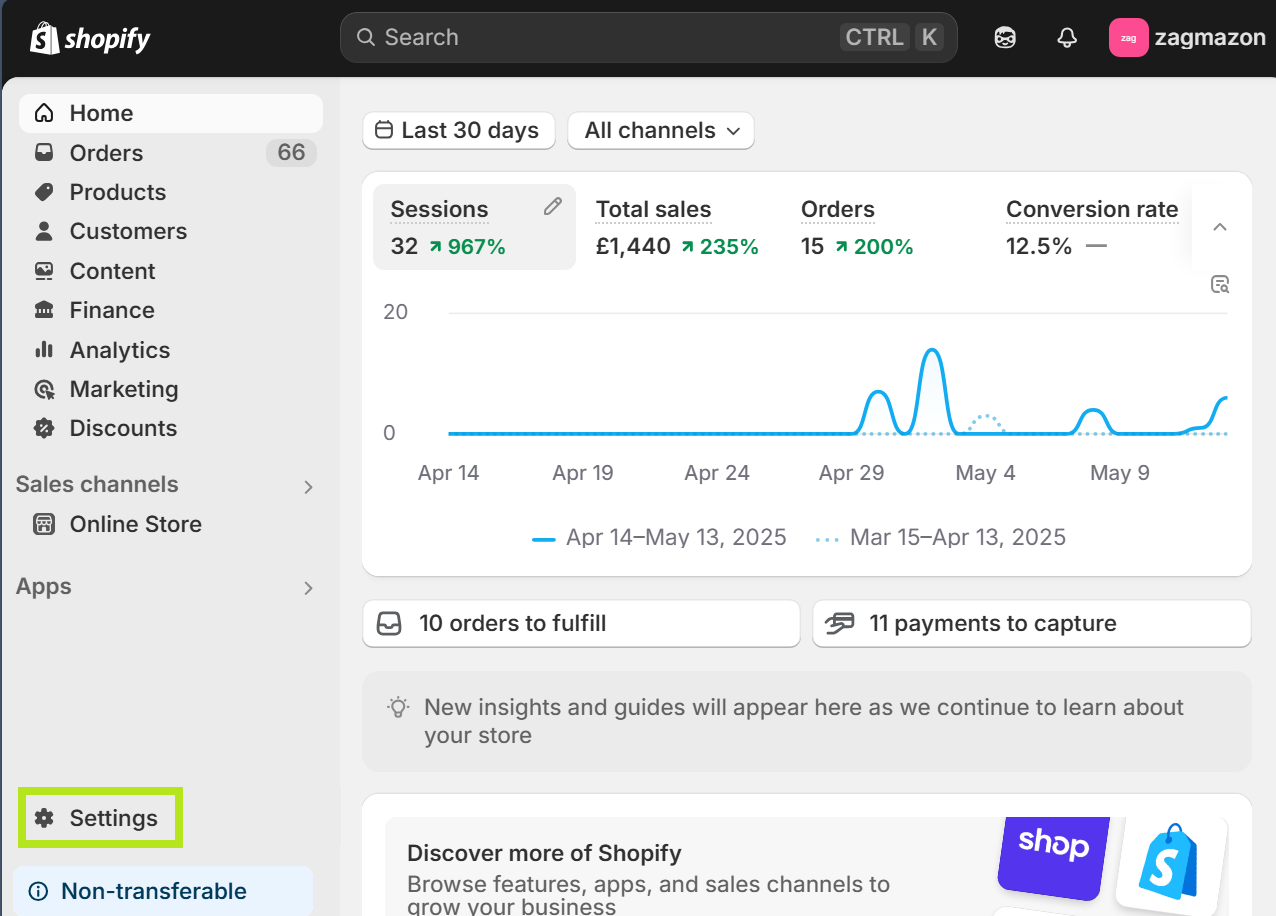The image size is (1276, 916).
Task: Click 11 payments to capture
Action: click(1031, 624)
